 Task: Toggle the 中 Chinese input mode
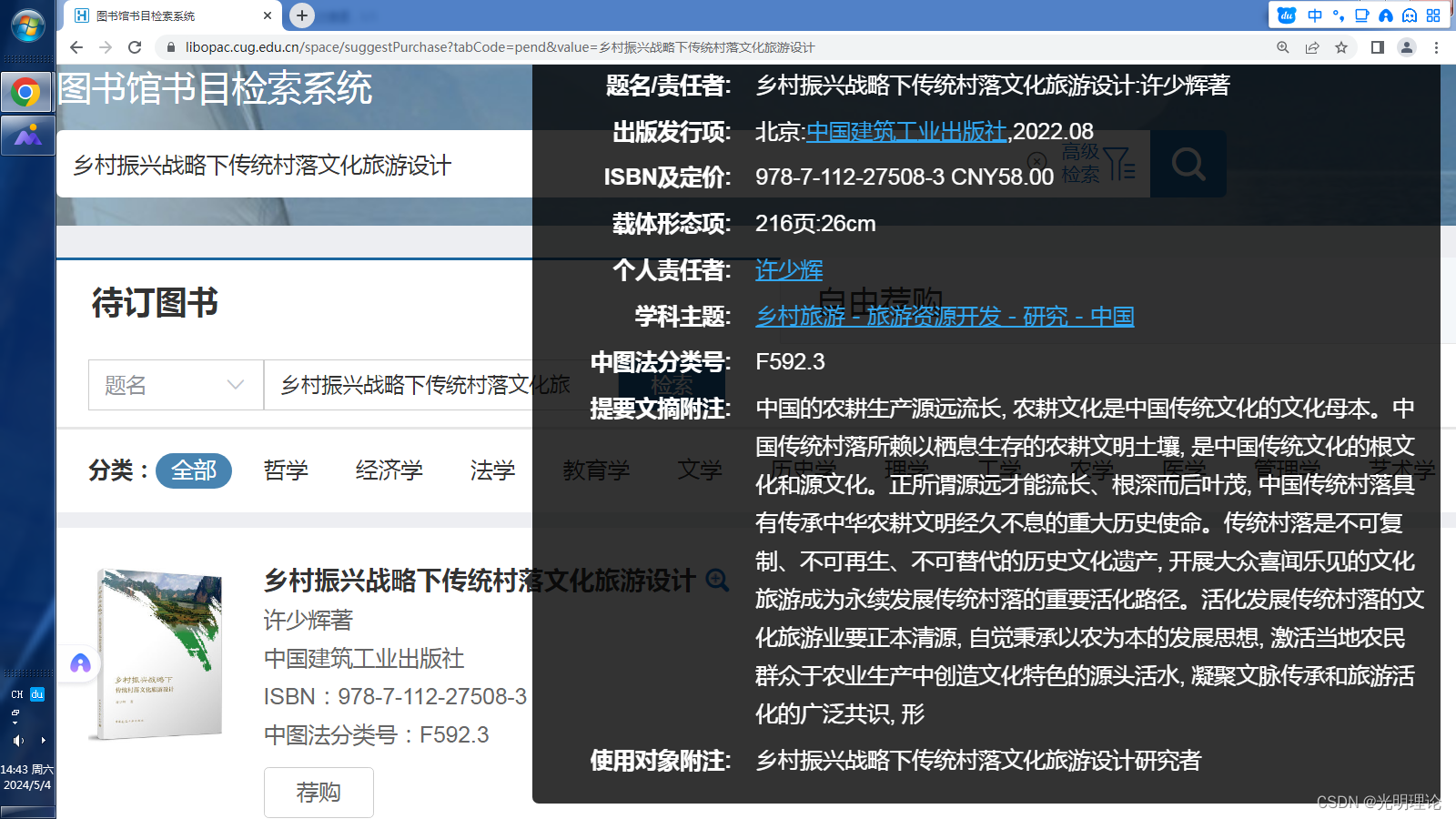1315,15
